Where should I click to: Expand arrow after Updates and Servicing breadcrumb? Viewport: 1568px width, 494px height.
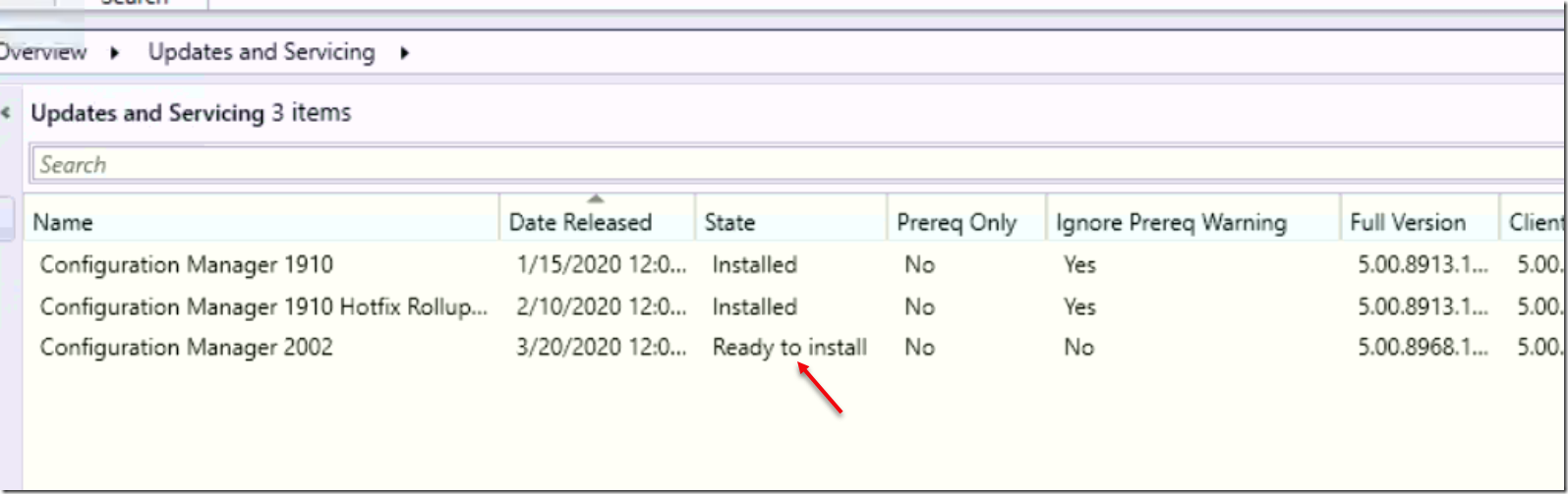click(404, 53)
